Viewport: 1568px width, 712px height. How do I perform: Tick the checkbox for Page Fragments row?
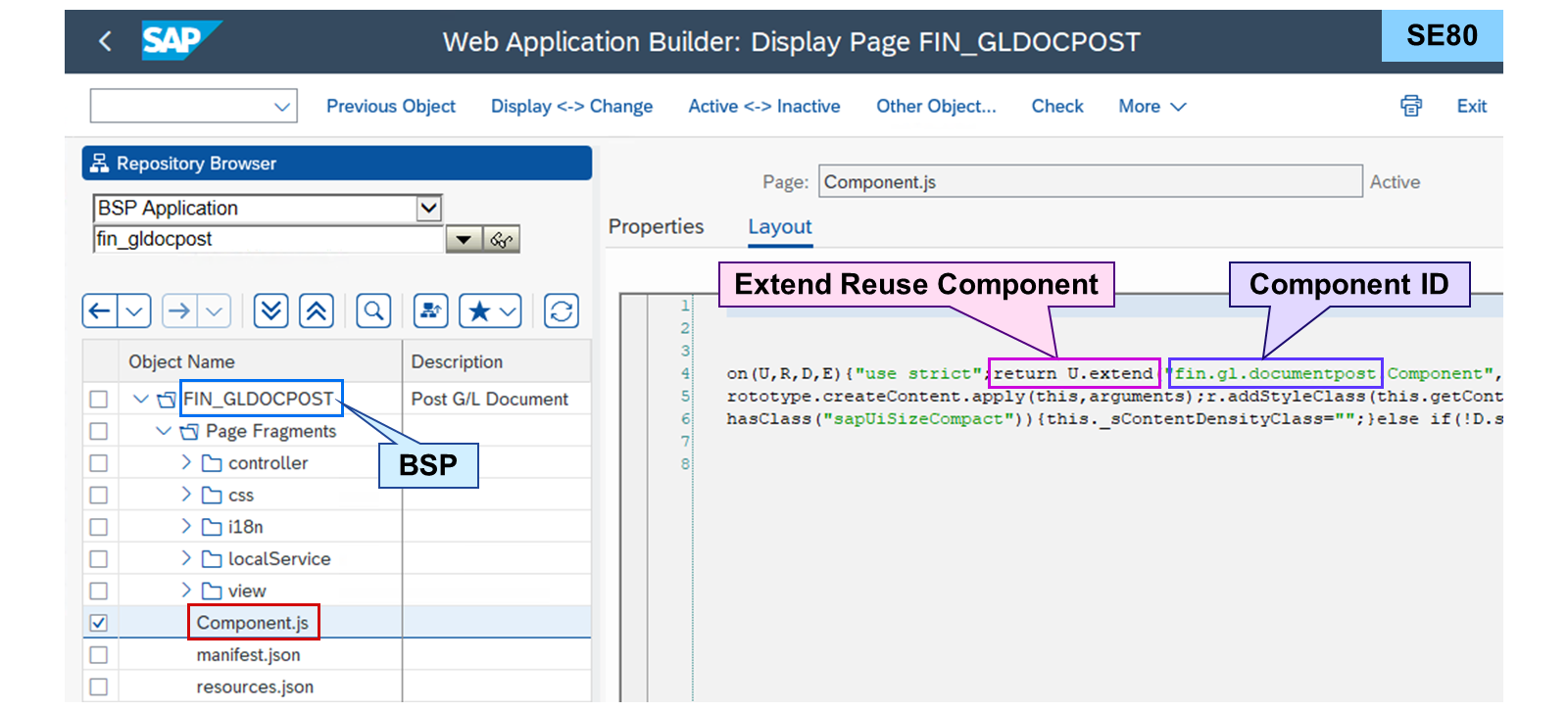click(99, 431)
